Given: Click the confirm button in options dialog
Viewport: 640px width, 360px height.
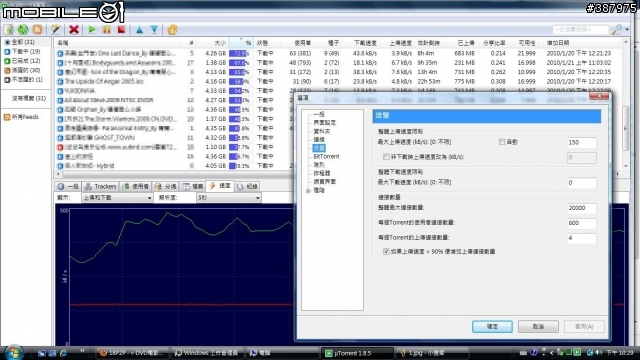Looking at the screenshot, I should [492, 327].
